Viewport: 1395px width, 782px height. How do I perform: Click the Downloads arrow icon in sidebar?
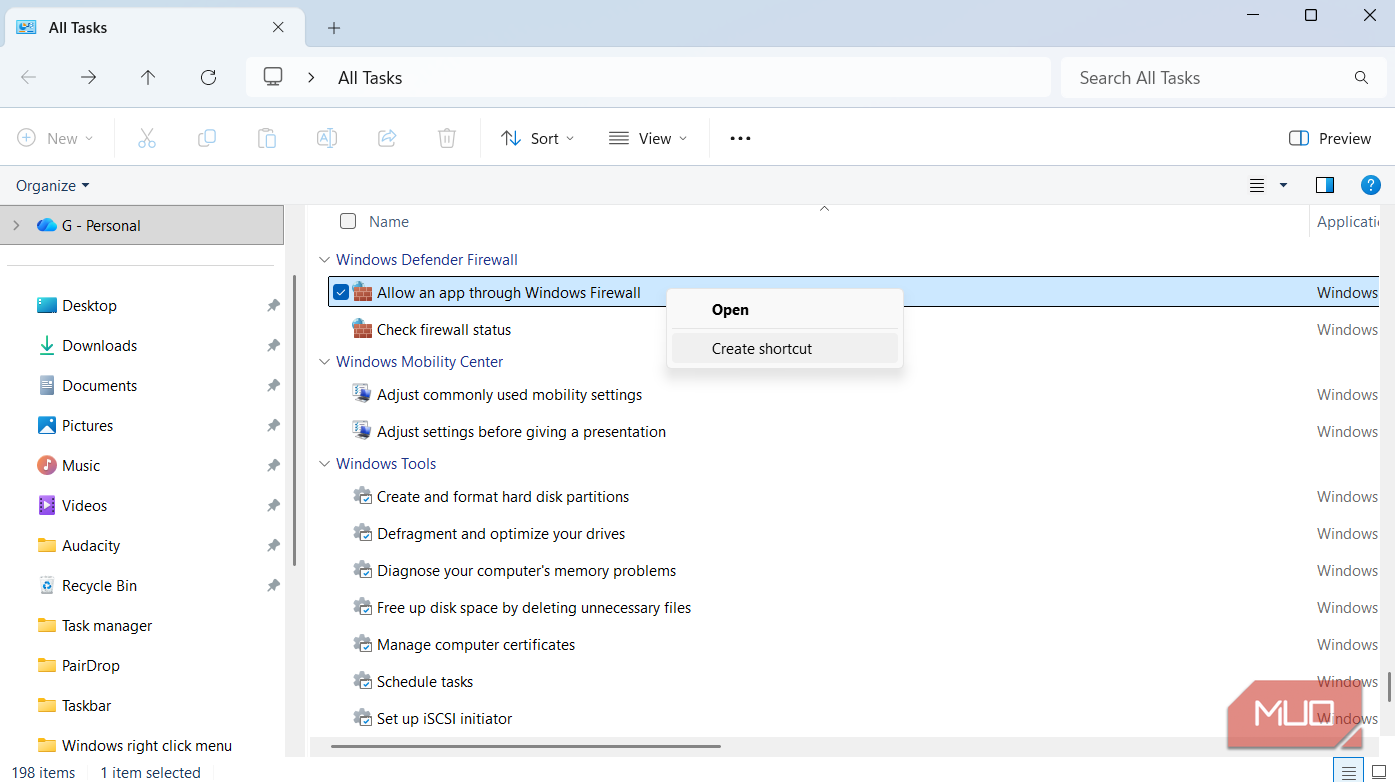click(x=47, y=345)
